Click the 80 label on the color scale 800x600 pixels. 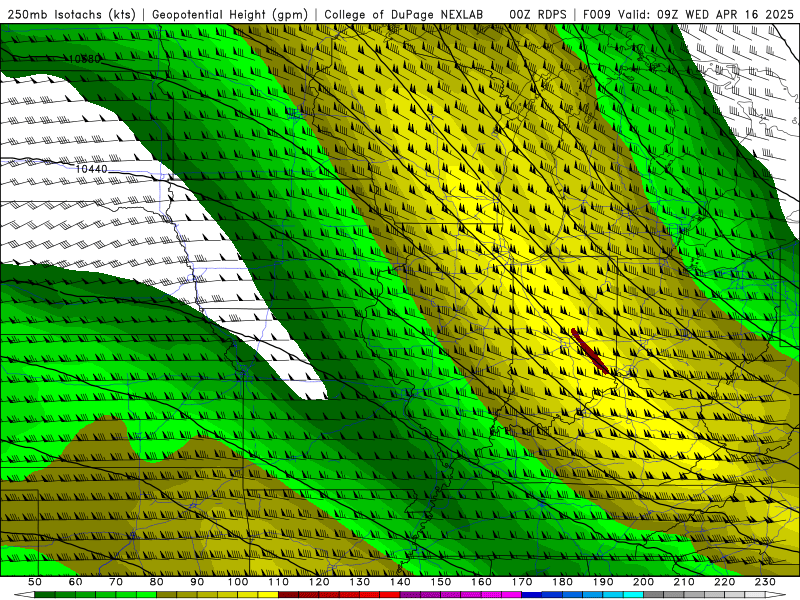click(156, 582)
